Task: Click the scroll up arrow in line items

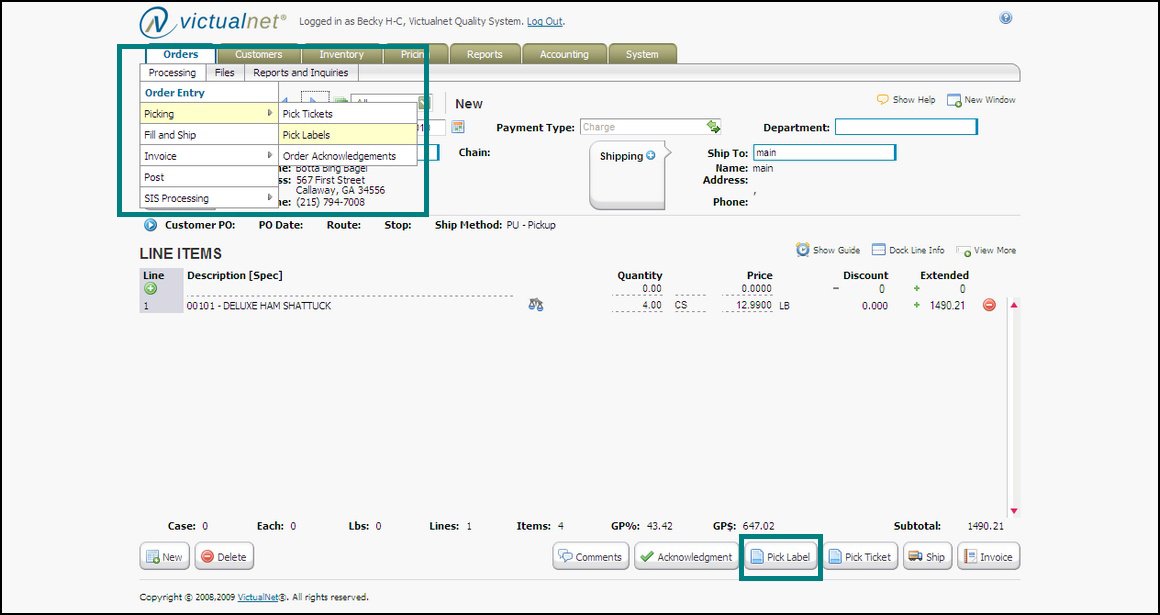Action: click(x=1014, y=305)
